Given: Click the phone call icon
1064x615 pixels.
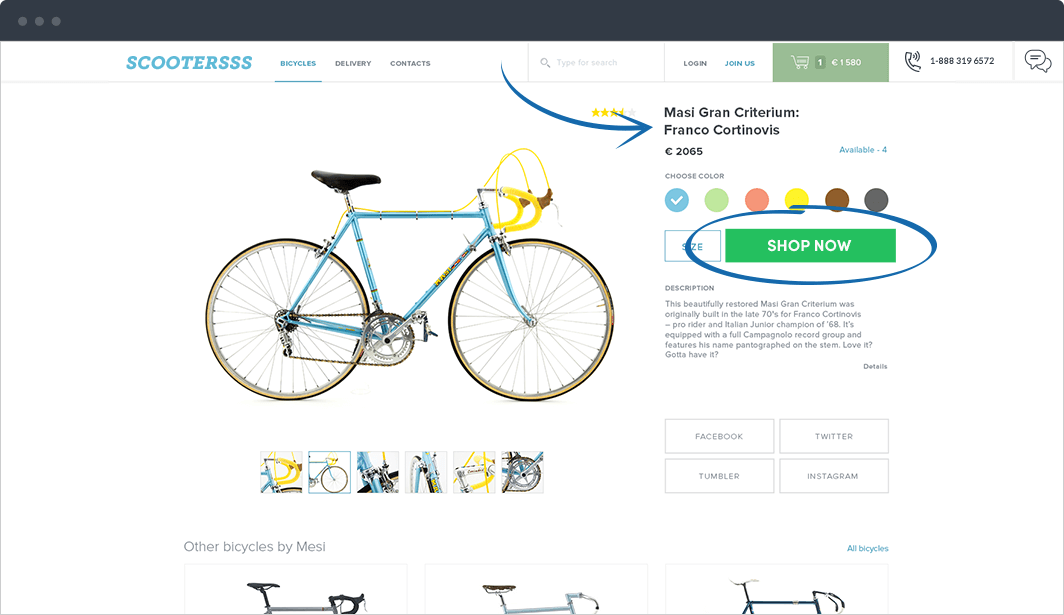Looking at the screenshot, I should 913,61.
